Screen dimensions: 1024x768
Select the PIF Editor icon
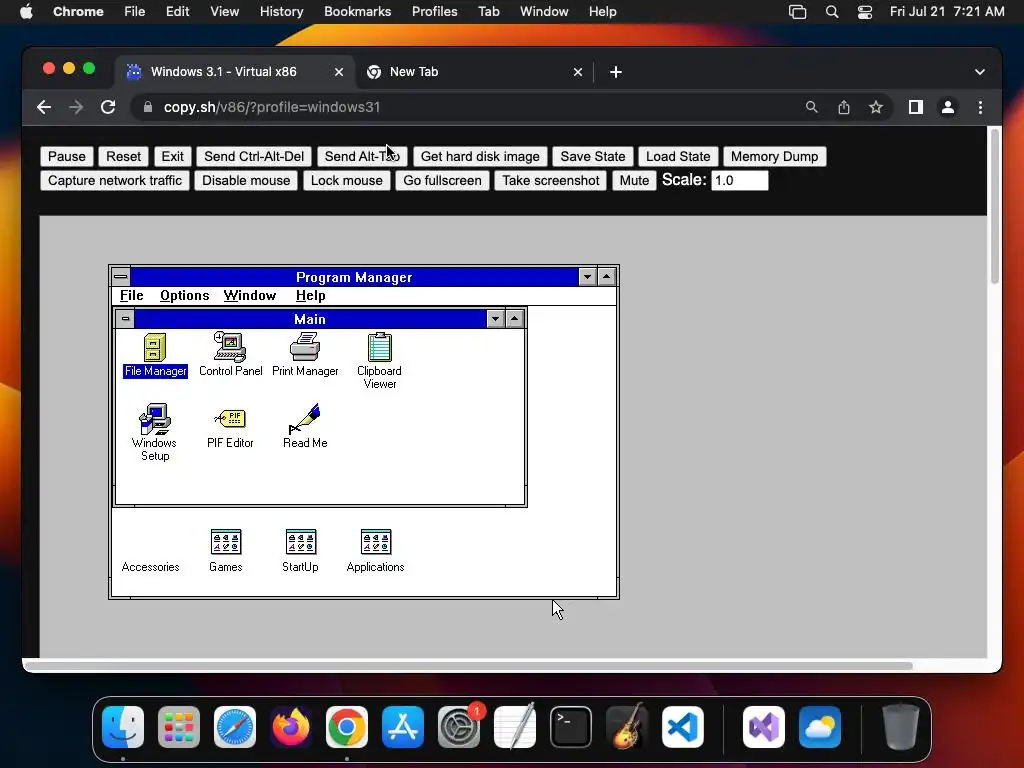(230, 427)
